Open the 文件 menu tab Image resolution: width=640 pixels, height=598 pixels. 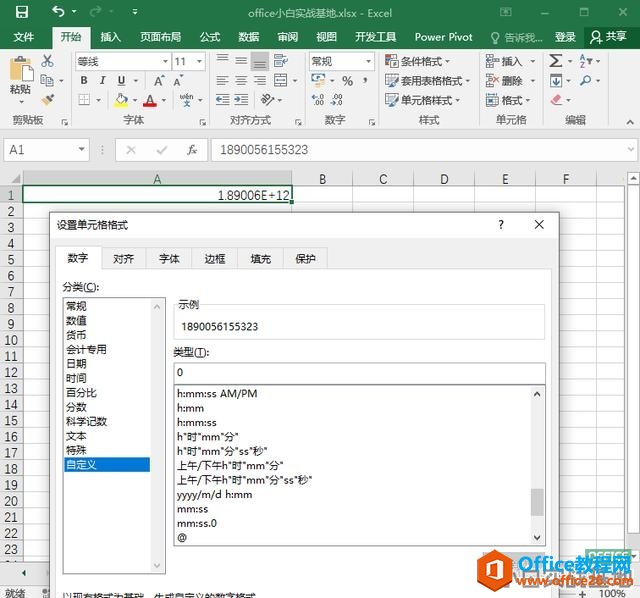tap(23, 37)
